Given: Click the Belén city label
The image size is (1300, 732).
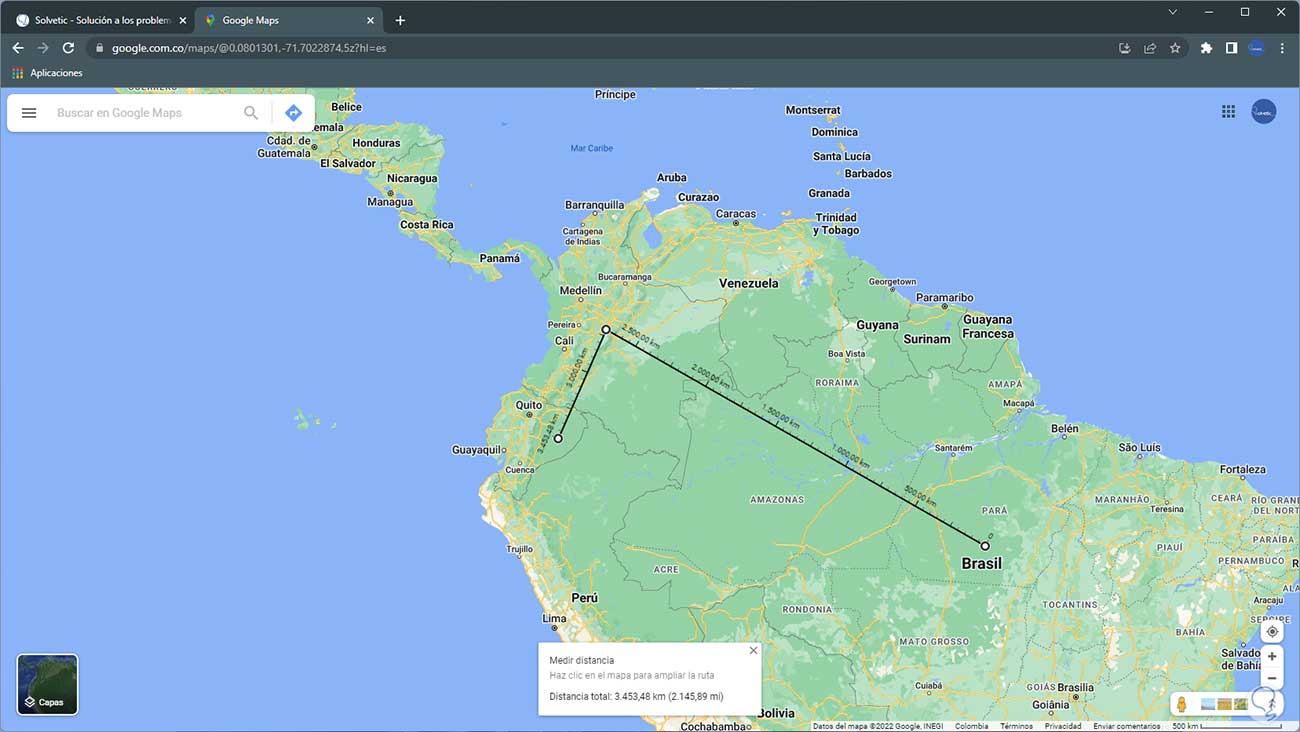Looking at the screenshot, I should pos(1065,429).
